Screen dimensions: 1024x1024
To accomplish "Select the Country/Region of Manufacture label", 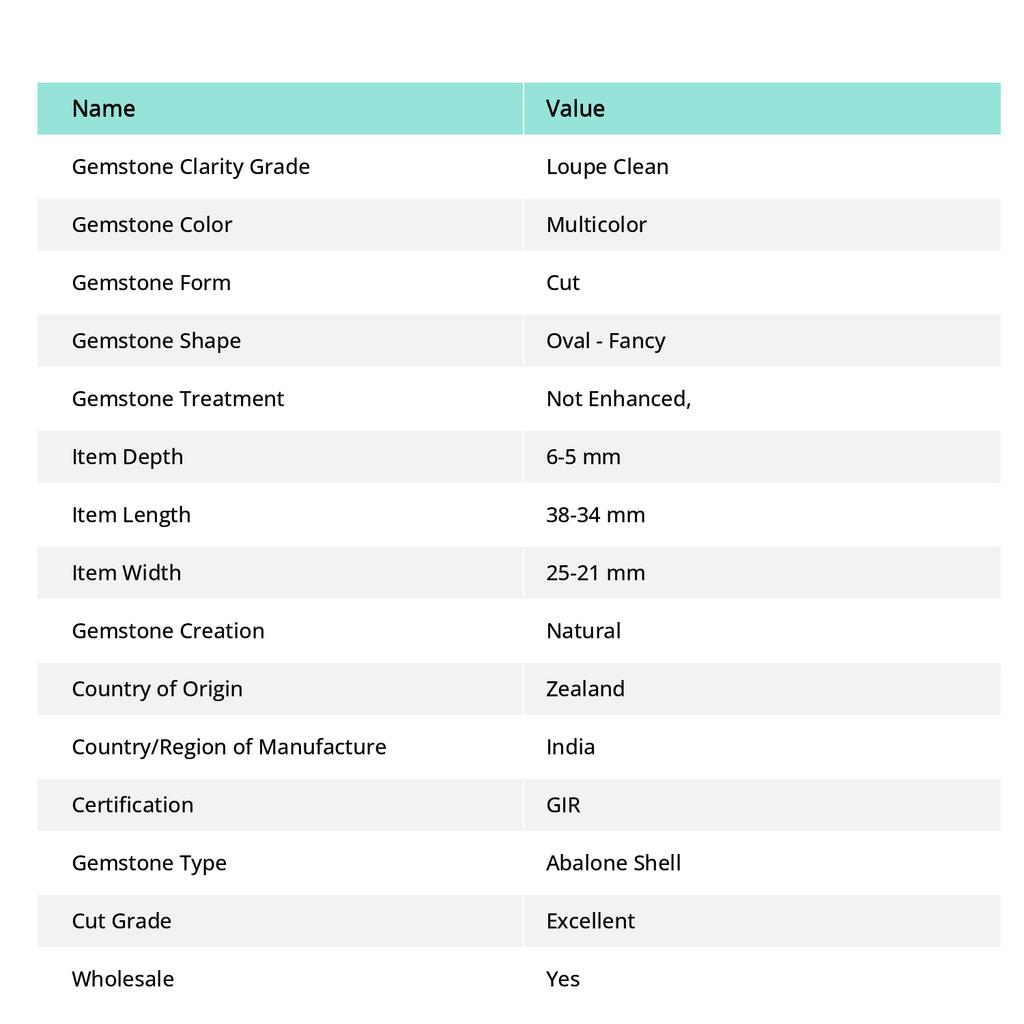I will pos(229,746).
